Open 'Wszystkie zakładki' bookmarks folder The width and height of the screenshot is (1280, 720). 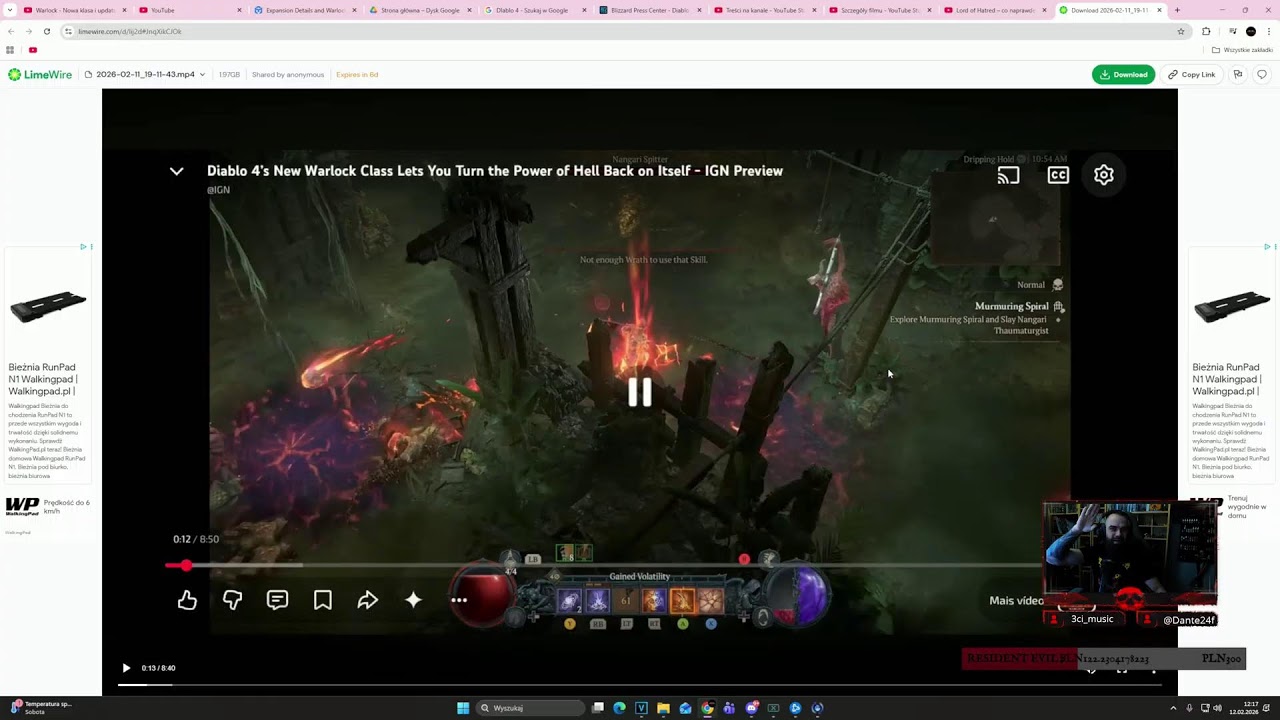point(1242,50)
